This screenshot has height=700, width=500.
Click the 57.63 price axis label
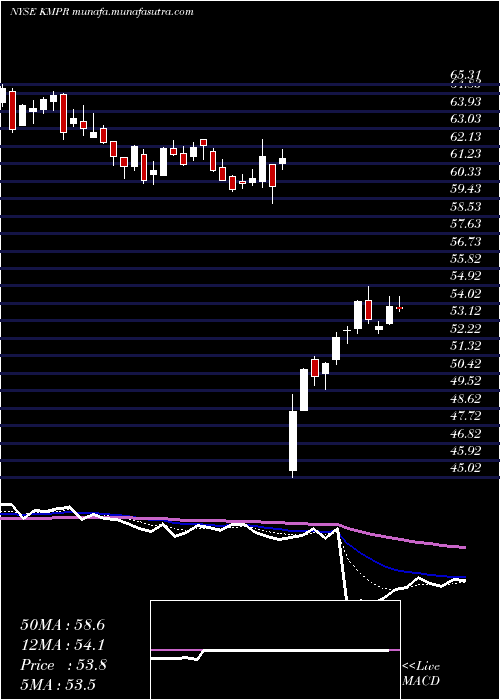coord(465,224)
